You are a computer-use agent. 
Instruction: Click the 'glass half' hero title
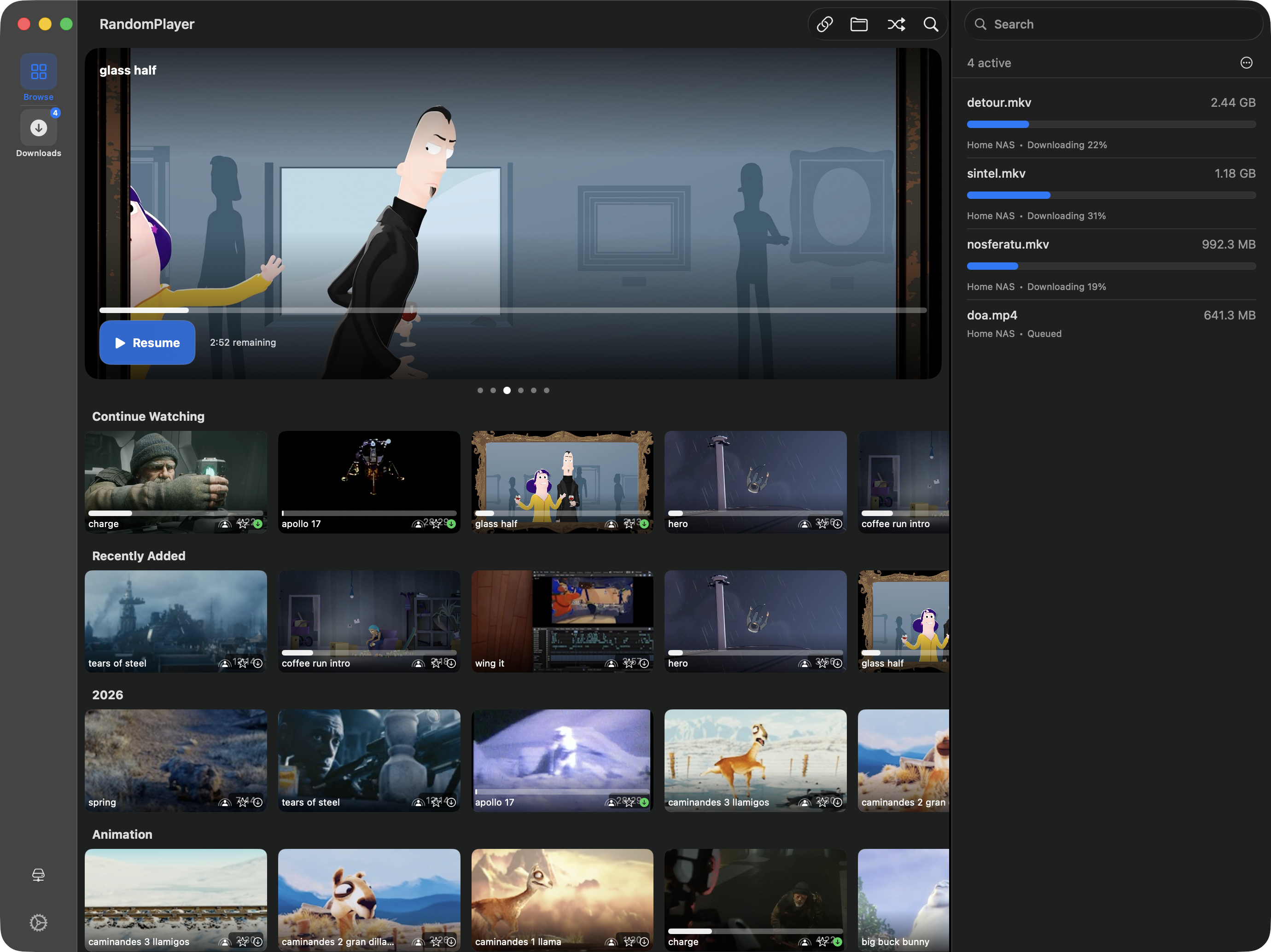pos(128,70)
